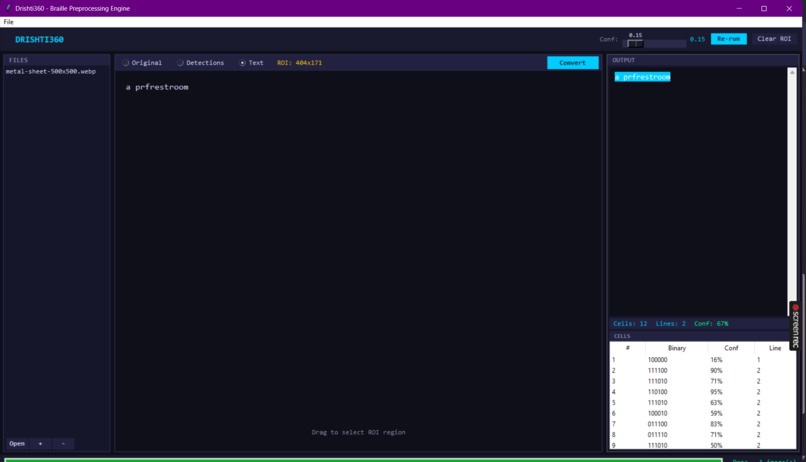
Task: Click the Re-run button
Action: point(728,39)
